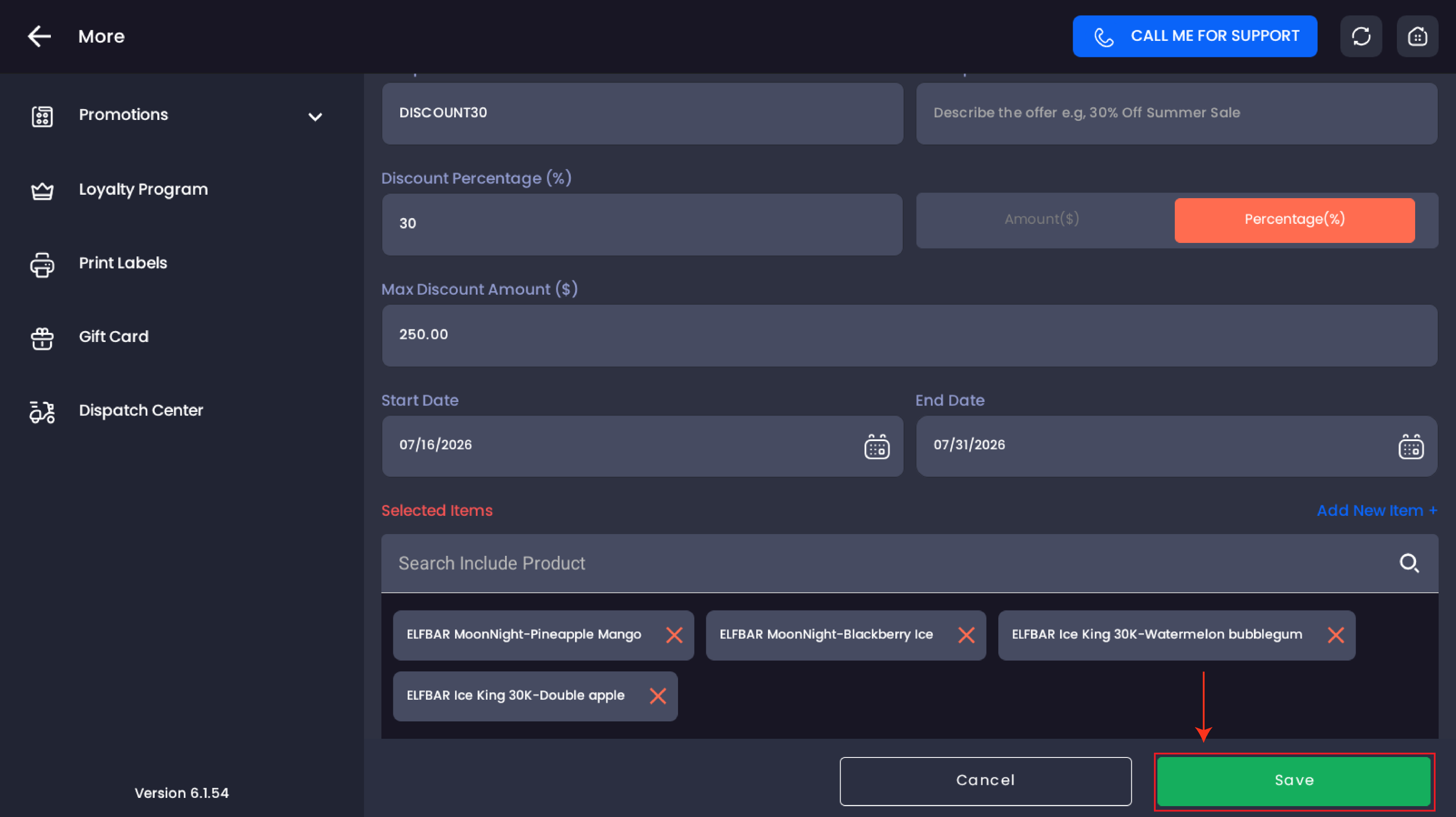
Task: Click the DISCOUNT30 code field
Action: pyautogui.click(x=642, y=113)
